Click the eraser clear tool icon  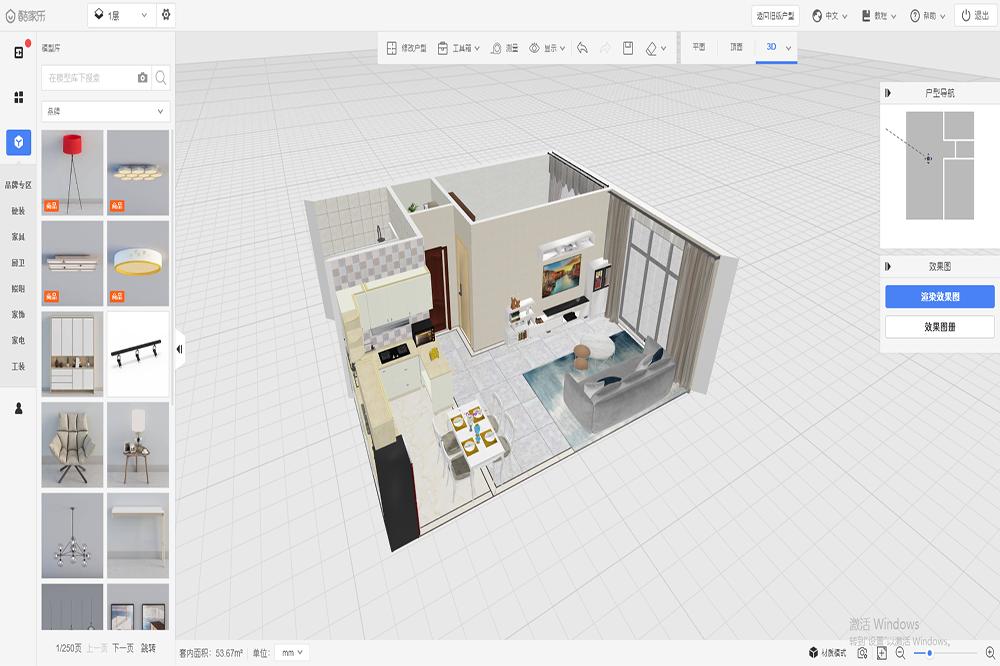[651, 48]
